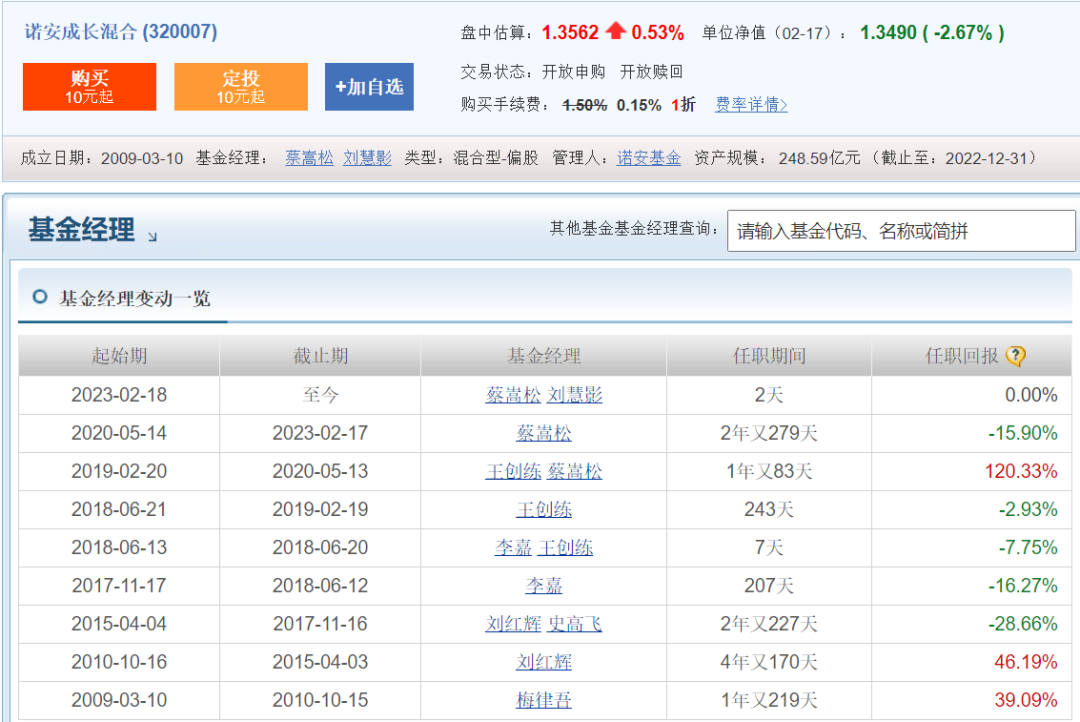The image size is (1080, 722).
Task: Click 李嘉 in the 2017-11-17 row
Action: click(x=544, y=586)
